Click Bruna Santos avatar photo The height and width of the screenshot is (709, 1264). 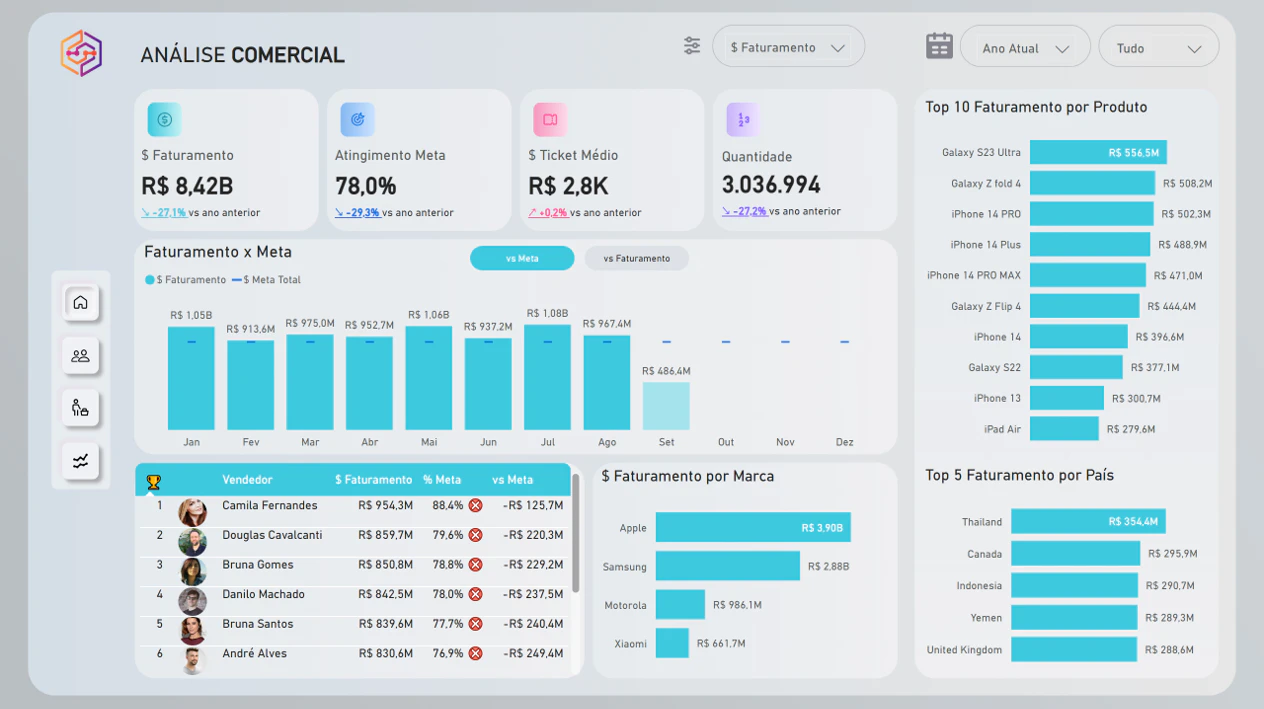(192, 630)
